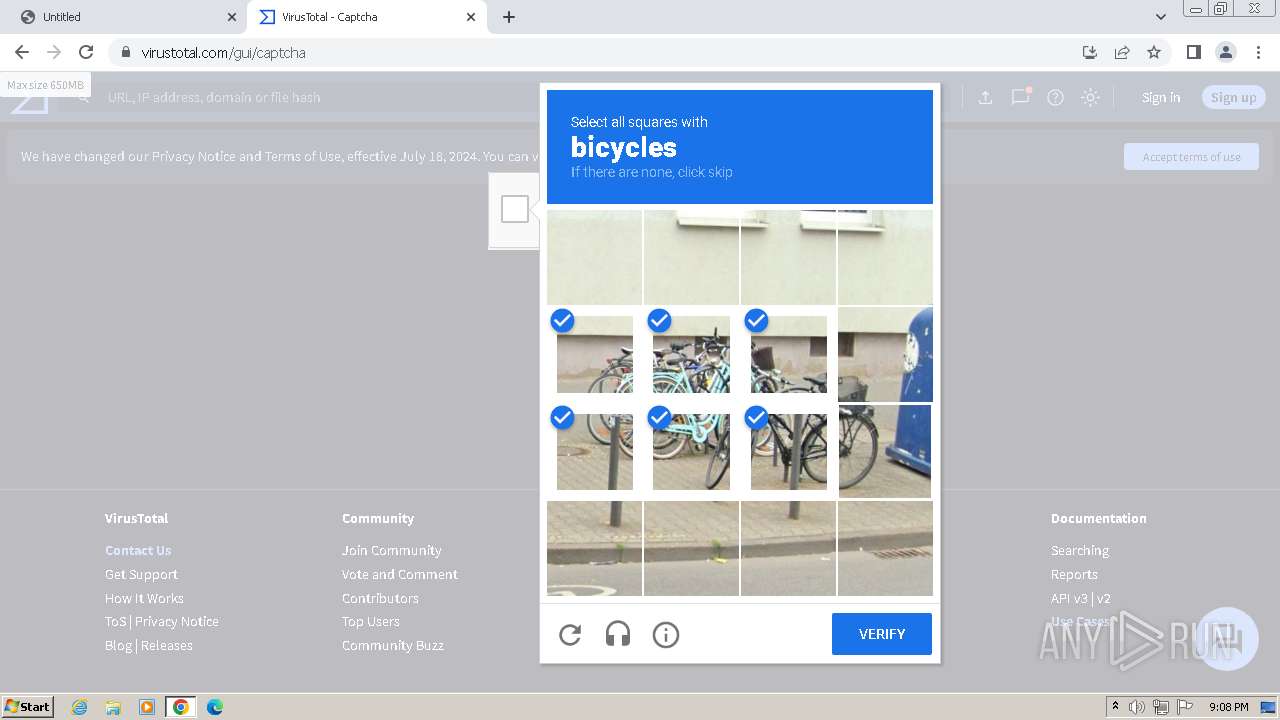Switch to the Untitled tab
Screen dimensions: 1280x720
coord(123,17)
